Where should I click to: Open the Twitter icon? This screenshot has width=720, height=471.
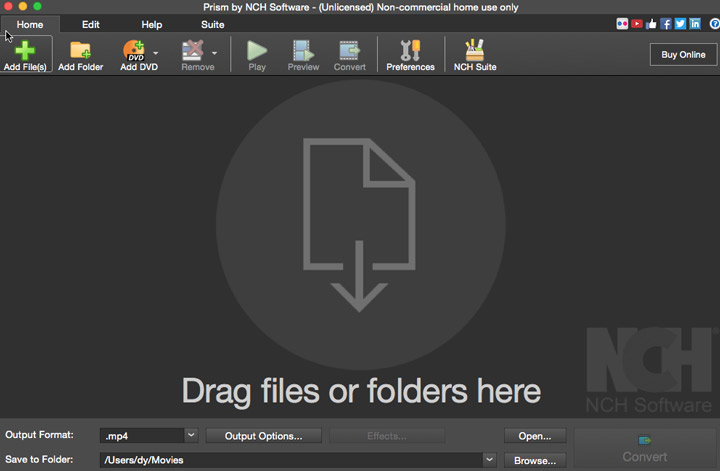[x=681, y=24]
